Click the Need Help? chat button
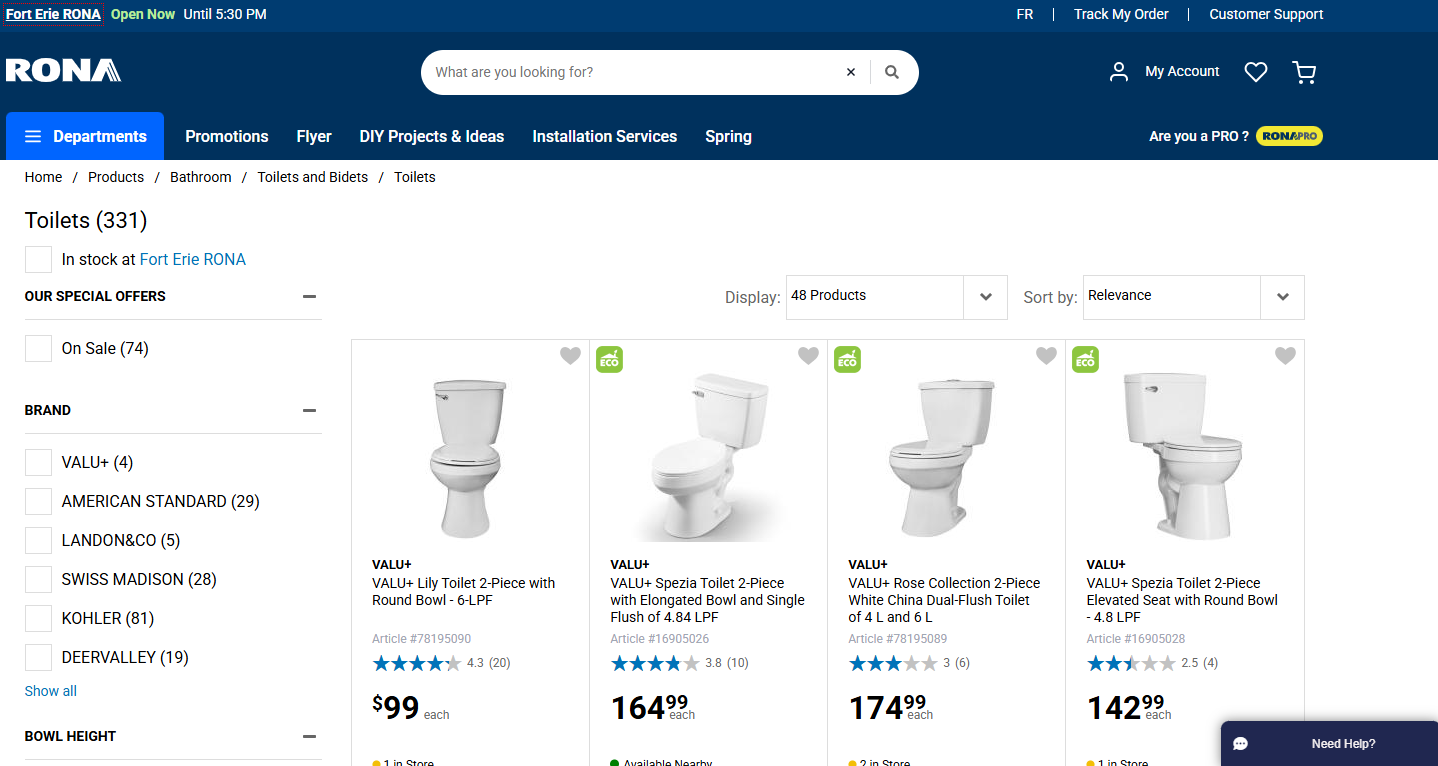Screen dimensions: 1438x766 (x=1330, y=744)
